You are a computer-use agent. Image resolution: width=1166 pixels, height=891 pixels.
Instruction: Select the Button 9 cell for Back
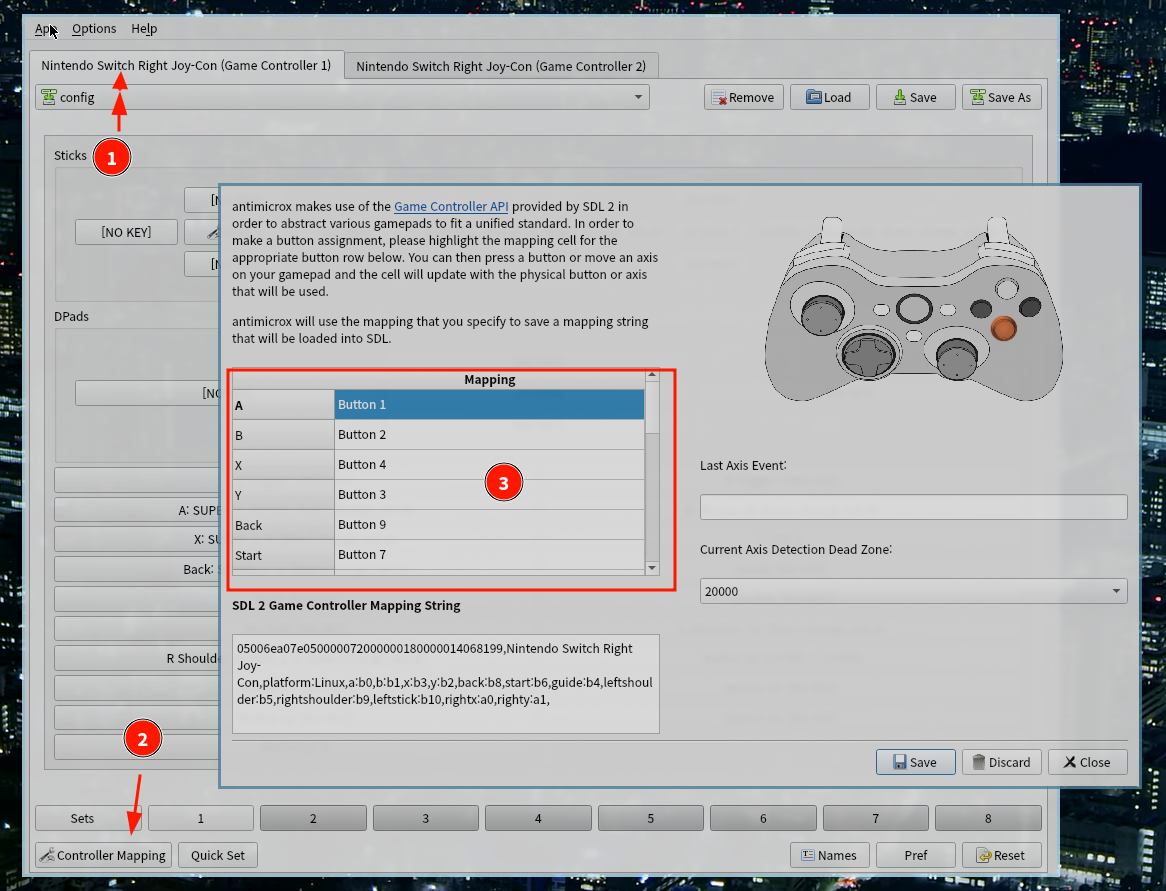489,524
